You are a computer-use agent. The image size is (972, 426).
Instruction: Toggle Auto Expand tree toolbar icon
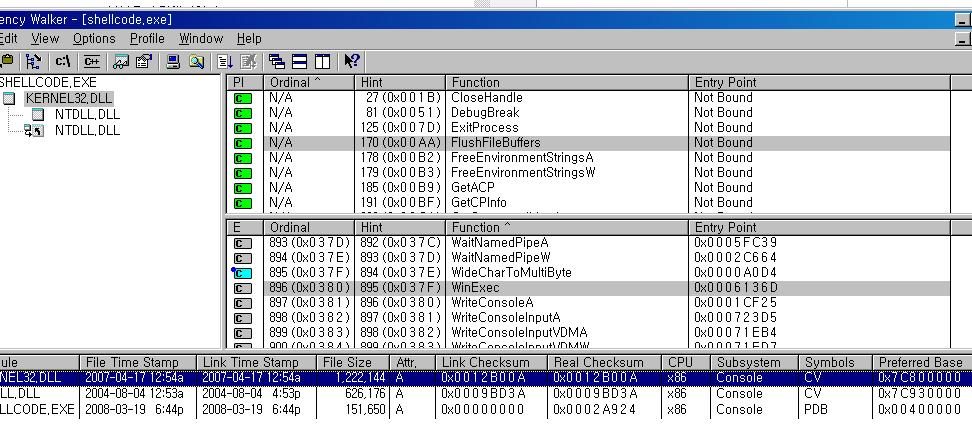click(33, 61)
